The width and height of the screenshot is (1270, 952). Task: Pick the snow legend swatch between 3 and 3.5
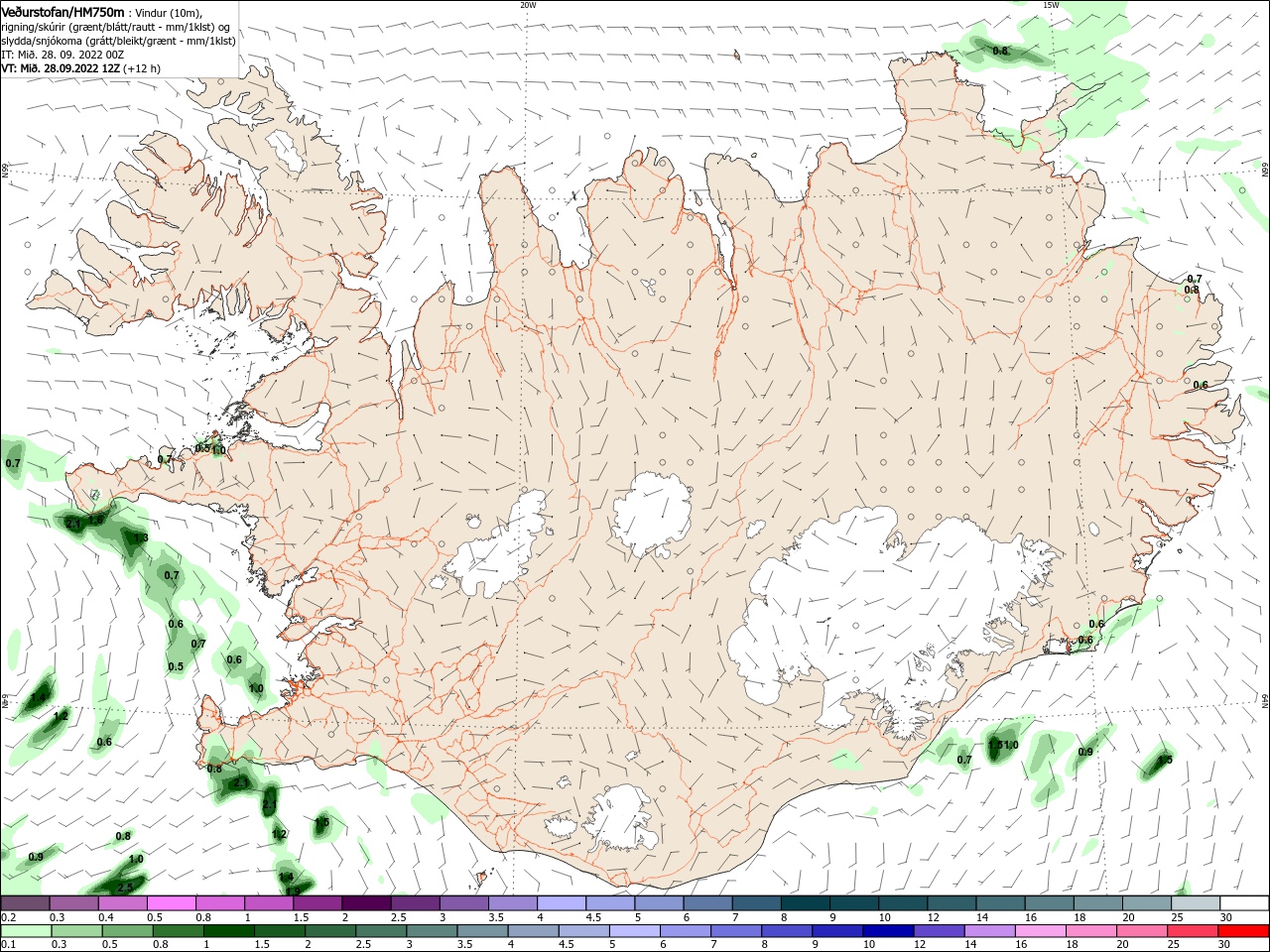tap(463, 903)
